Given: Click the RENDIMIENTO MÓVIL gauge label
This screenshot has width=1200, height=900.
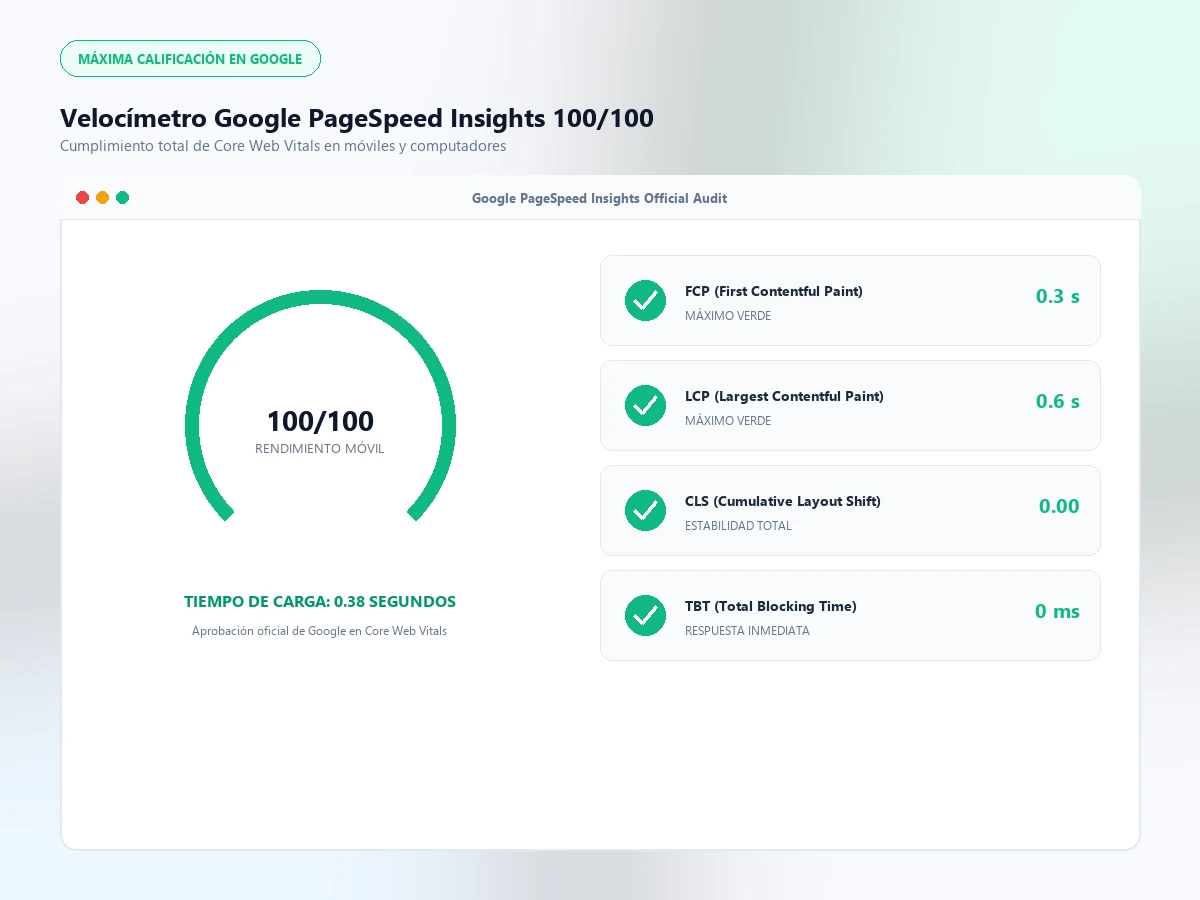Looking at the screenshot, I should (x=320, y=449).
